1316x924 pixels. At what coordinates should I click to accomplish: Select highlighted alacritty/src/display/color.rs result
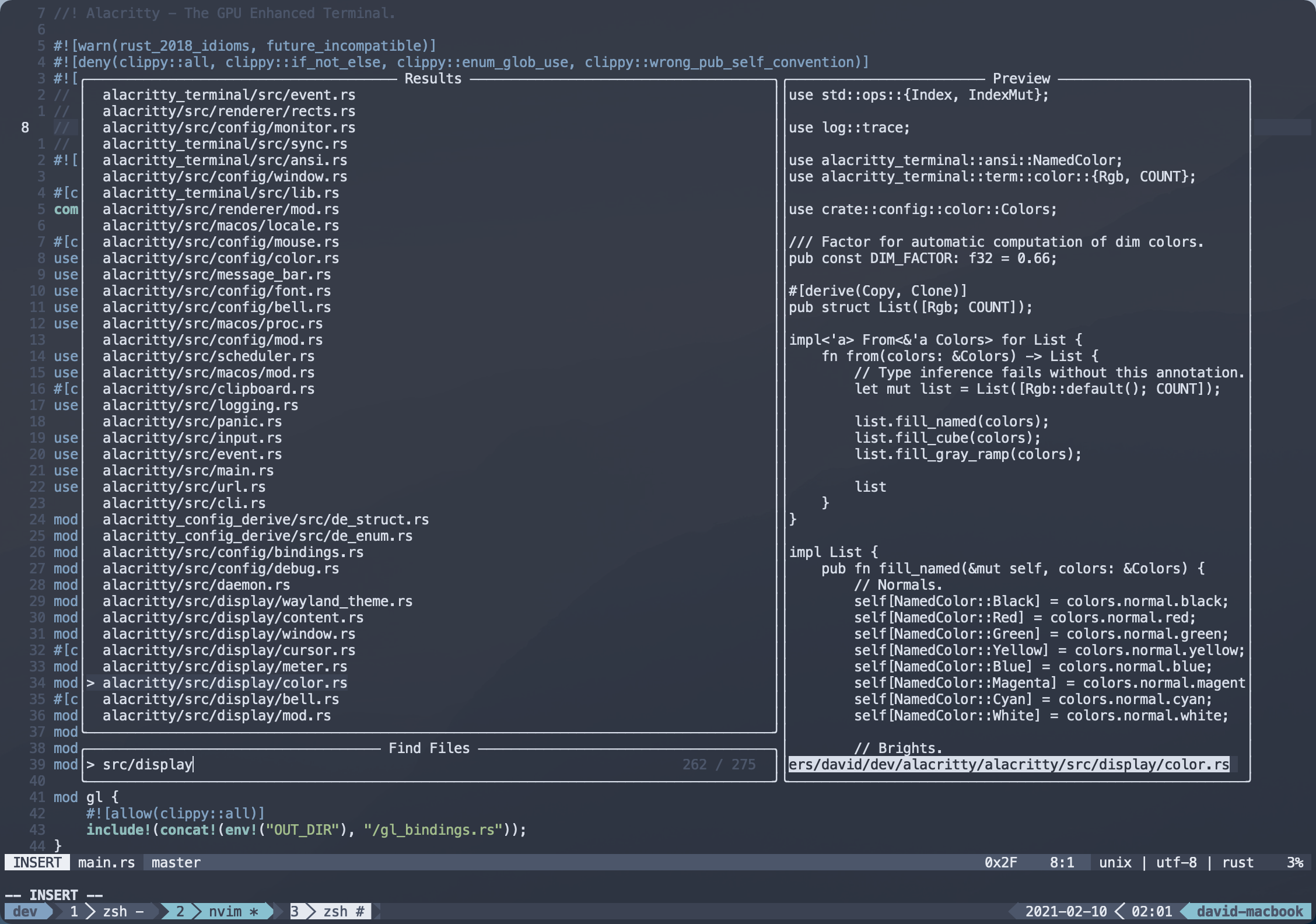[225, 683]
